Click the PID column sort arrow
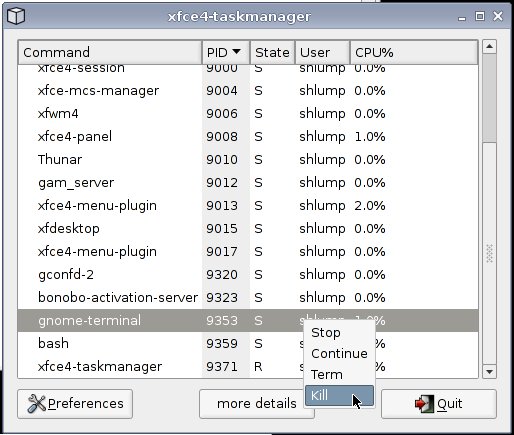 (236, 52)
